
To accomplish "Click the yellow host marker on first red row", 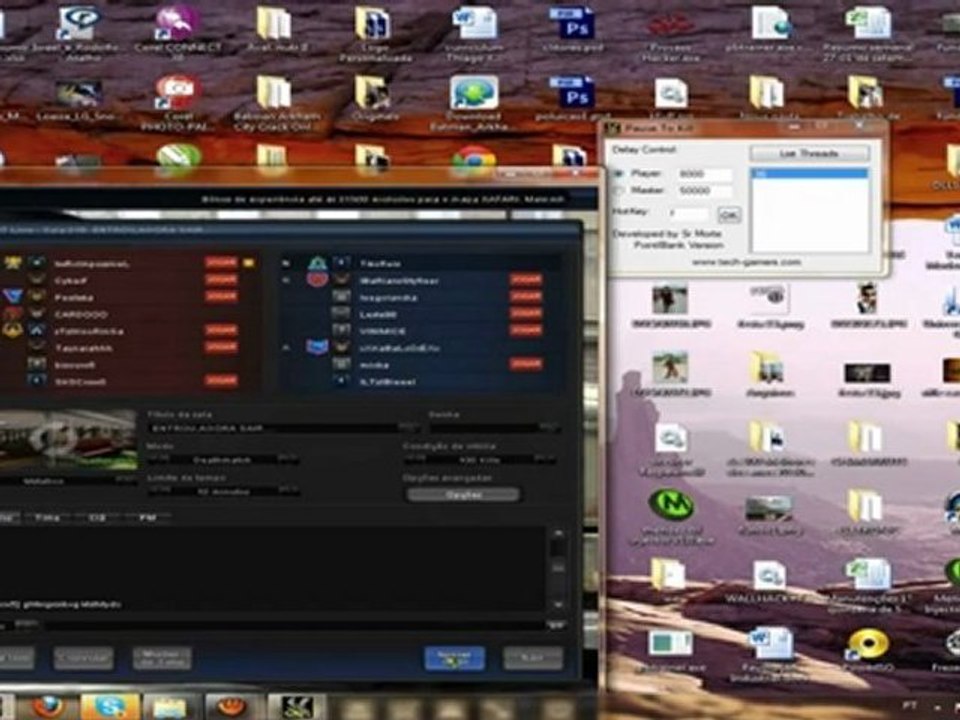I will (249, 263).
